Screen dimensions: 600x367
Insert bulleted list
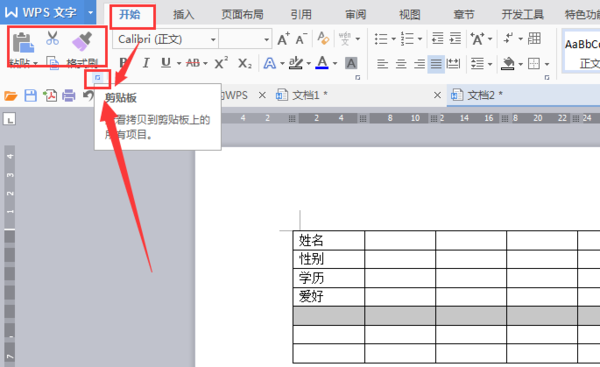pyautogui.click(x=381, y=39)
